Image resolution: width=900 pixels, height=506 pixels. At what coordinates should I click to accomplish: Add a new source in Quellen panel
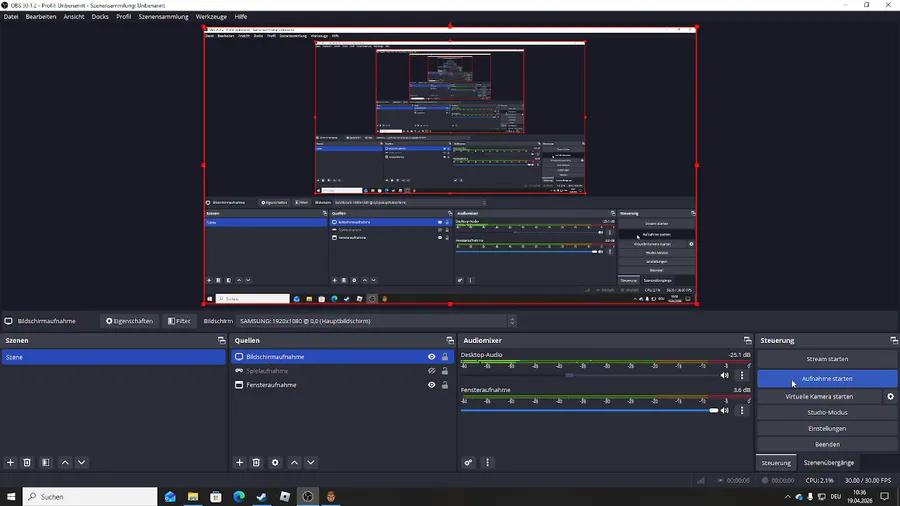[239, 462]
